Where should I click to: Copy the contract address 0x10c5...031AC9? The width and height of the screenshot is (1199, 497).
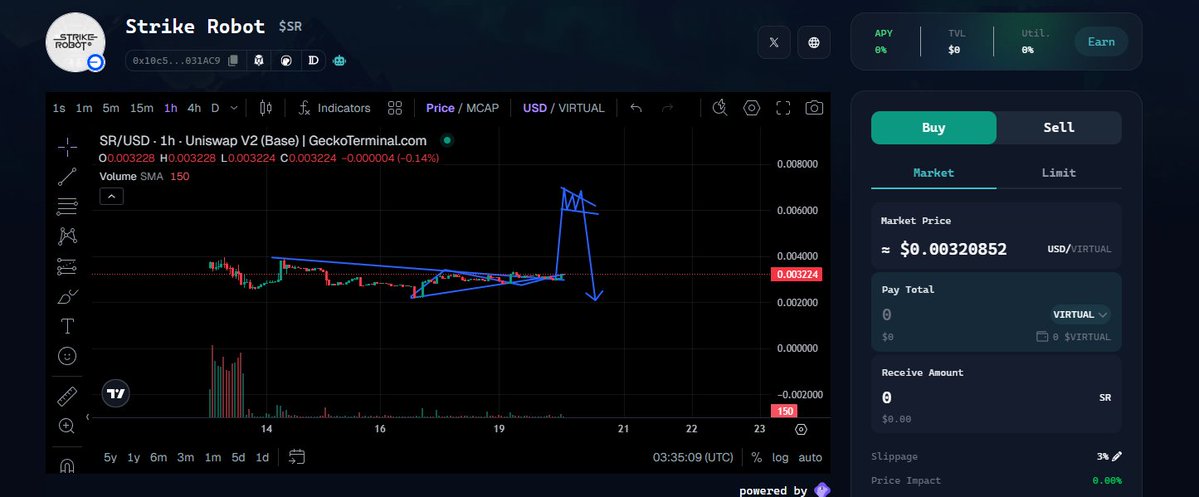pyautogui.click(x=233, y=60)
